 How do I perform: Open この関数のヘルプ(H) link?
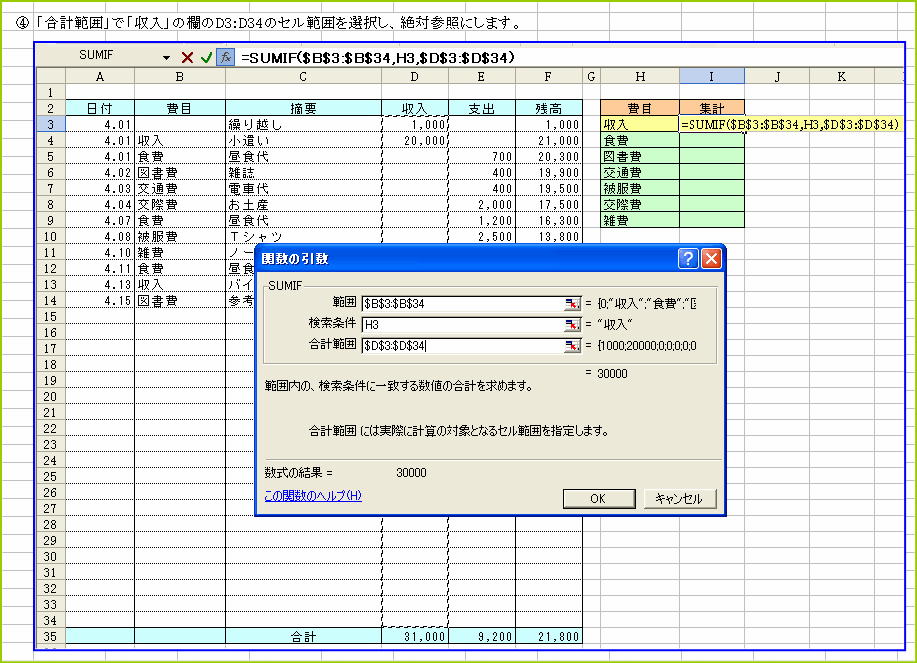[x=313, y=496]
